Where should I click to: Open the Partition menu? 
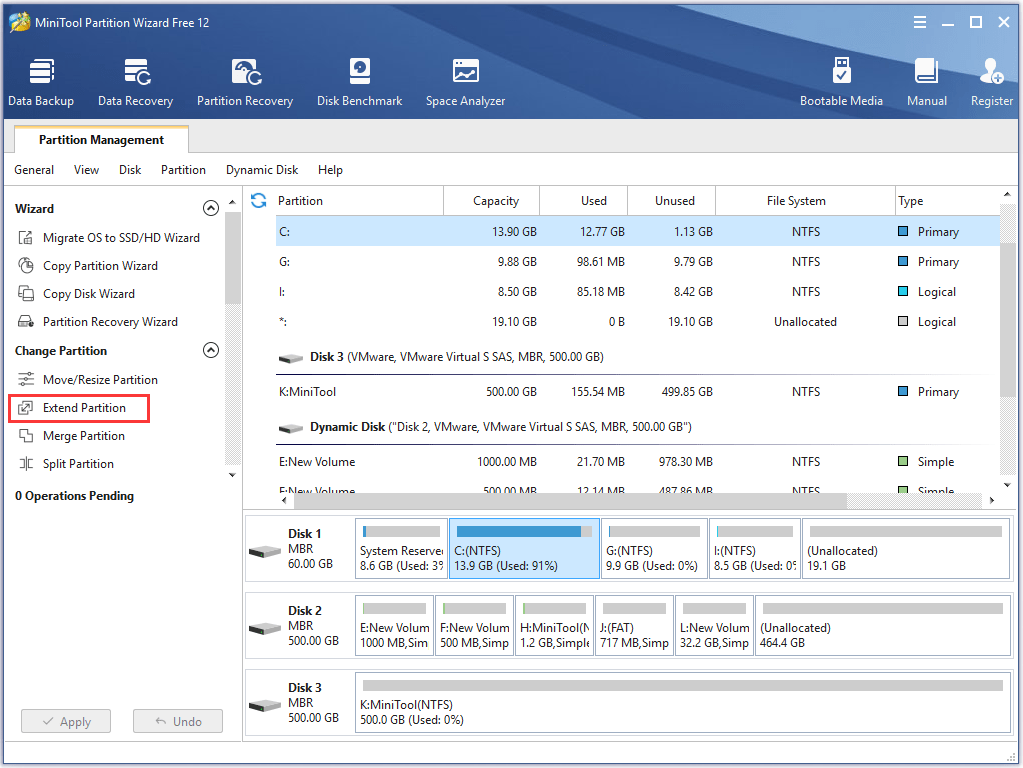click(183, 170)
